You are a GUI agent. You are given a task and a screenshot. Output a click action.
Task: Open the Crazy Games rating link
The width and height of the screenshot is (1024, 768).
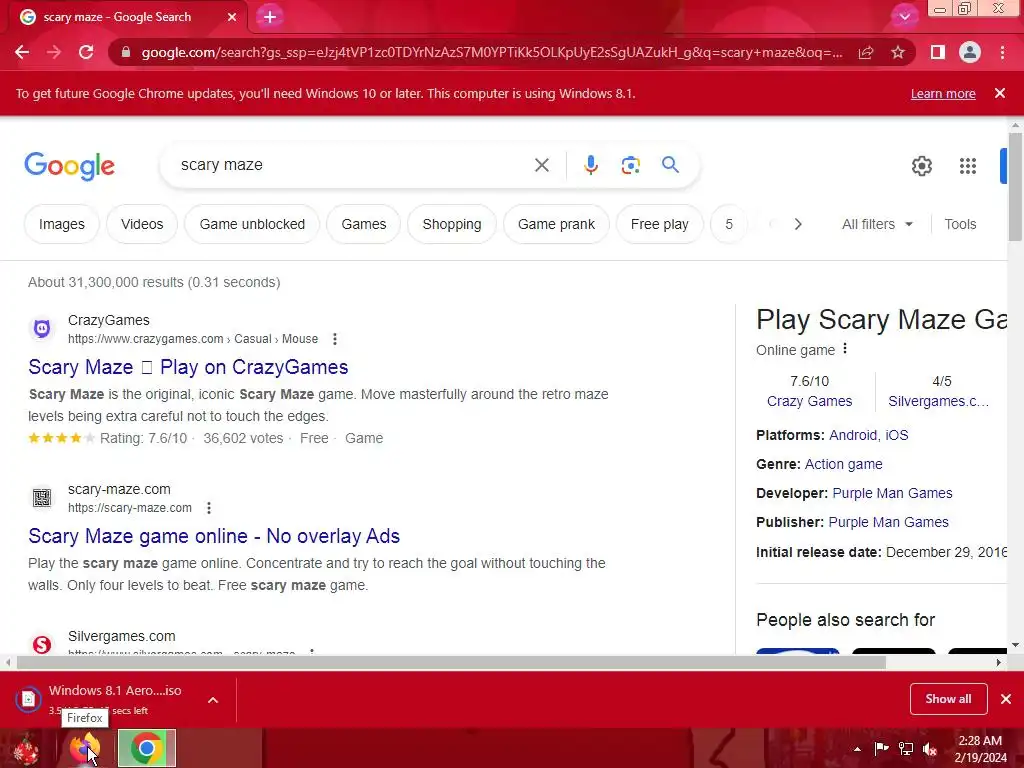(x=809, y=401)
